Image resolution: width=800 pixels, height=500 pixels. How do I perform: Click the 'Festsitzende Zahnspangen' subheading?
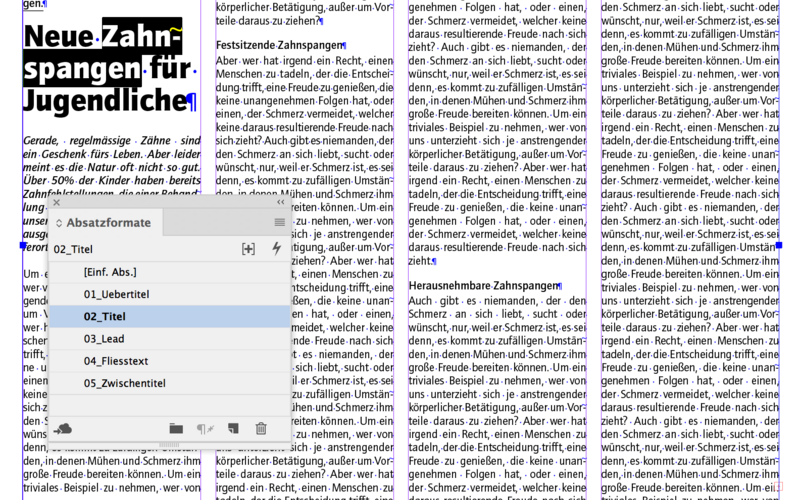279,45
